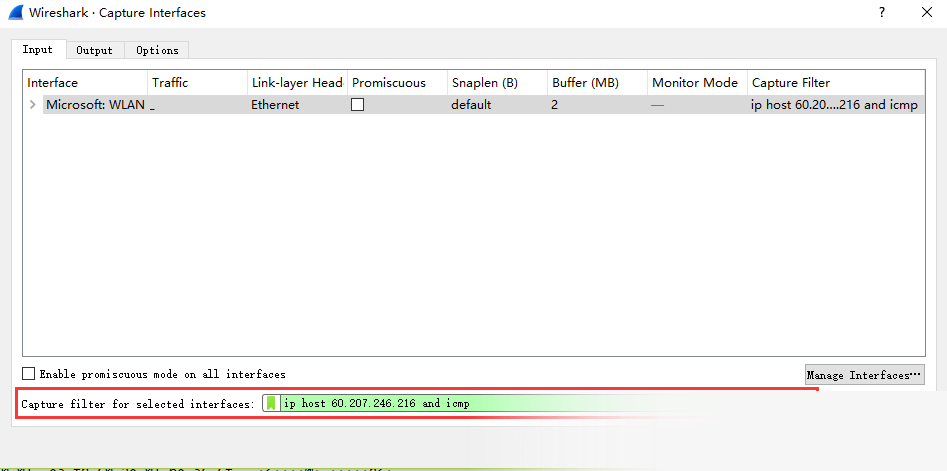Click the Monitor Mode column header

(698, 83)
